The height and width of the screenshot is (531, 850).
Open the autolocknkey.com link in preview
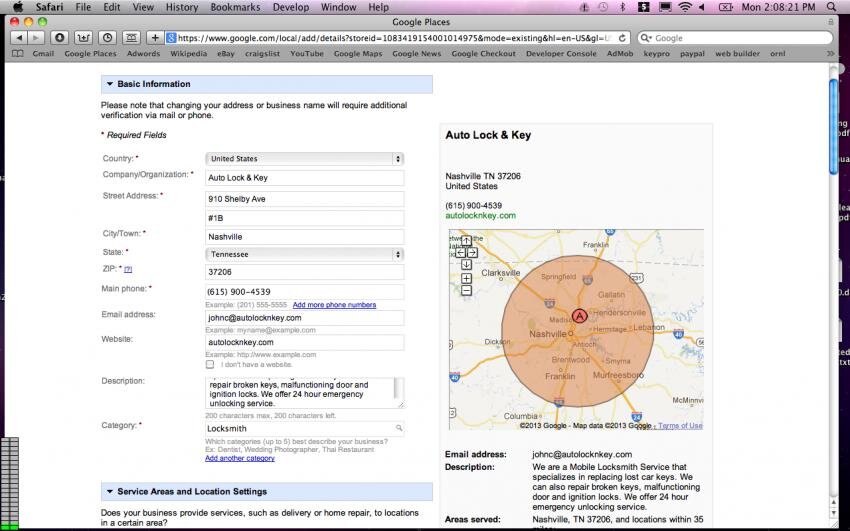coord(480,216)
